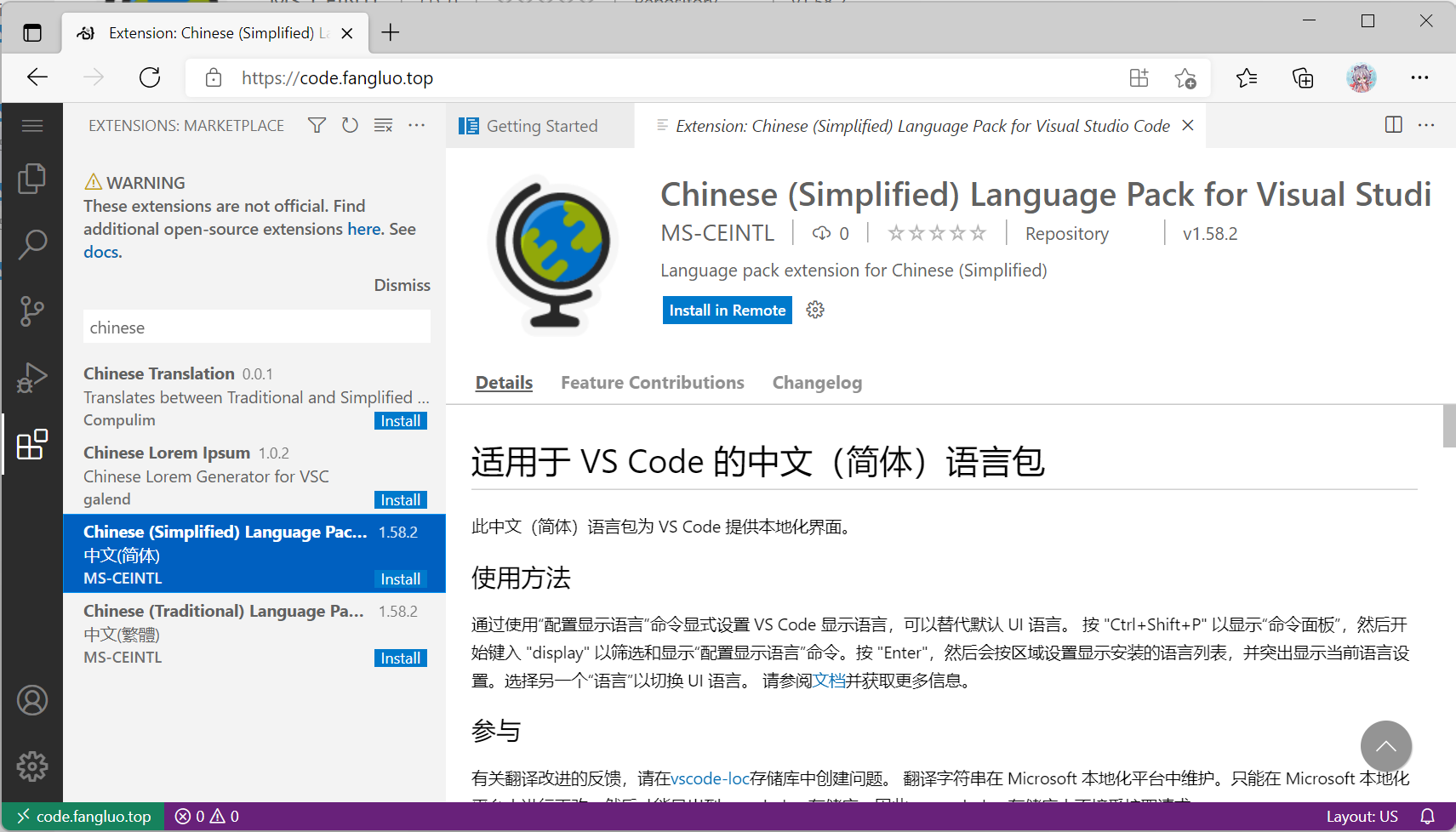Screen dimensions: 1456x832
Task: Click the code.fanglue.top remote indicator
Action: 83,817
